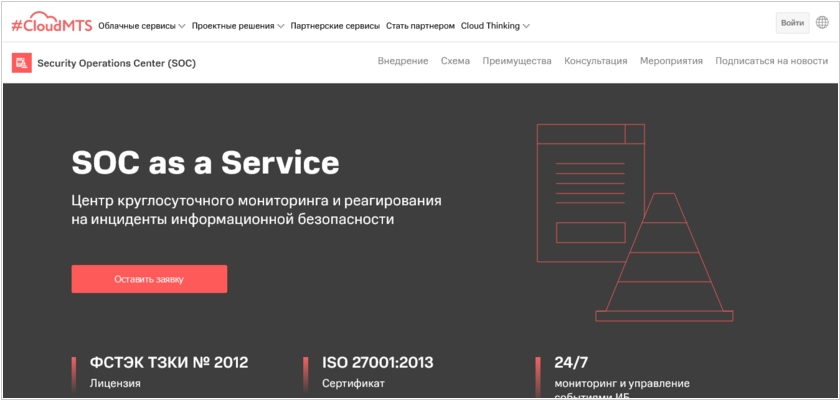Click the Войти login button
The height and width of the screenshot is (400, 840).
click(x=792, y=23)
